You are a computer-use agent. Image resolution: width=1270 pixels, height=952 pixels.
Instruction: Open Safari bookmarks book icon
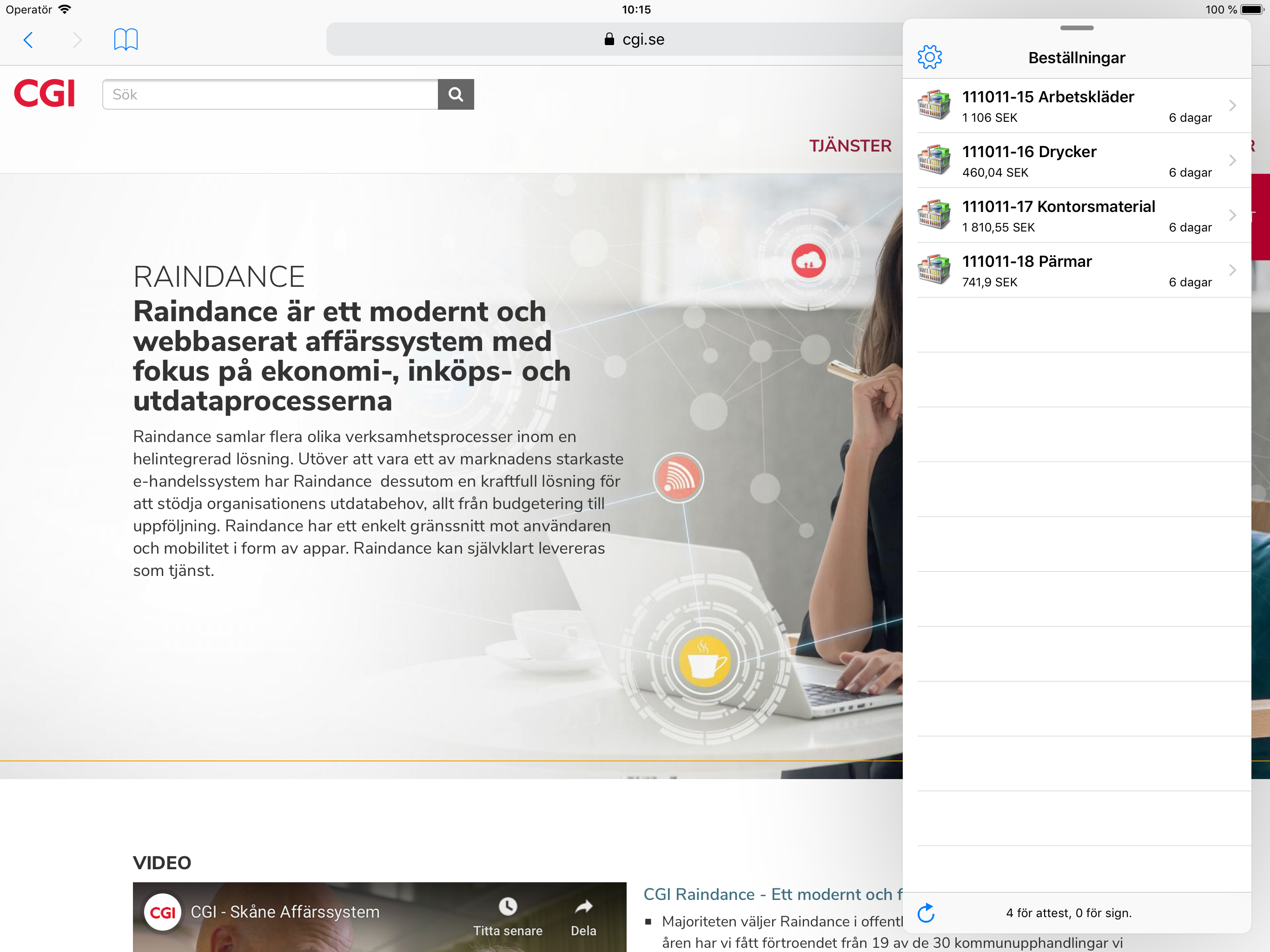126,40
